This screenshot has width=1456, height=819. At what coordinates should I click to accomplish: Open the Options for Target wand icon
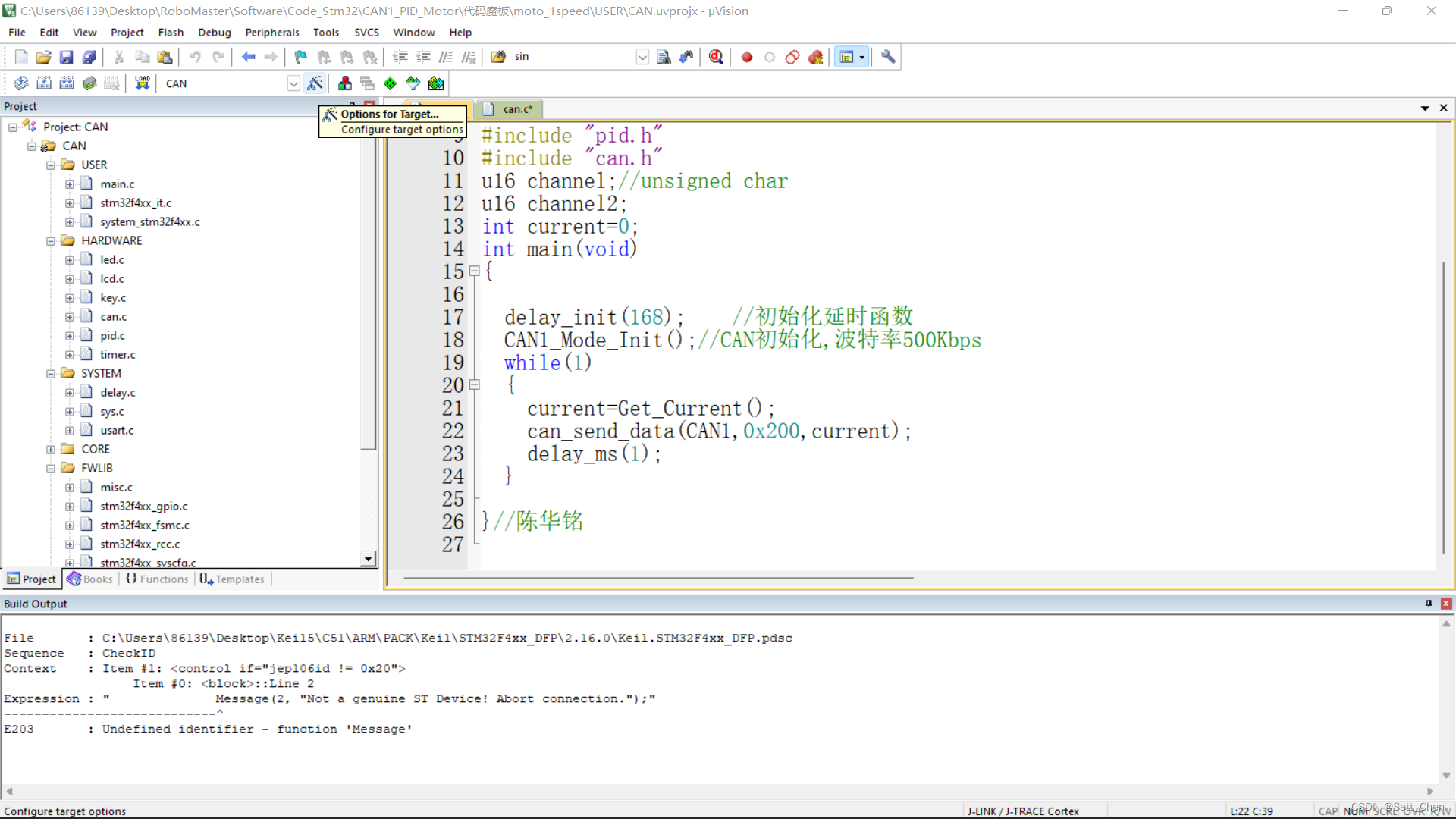[315, 83]
